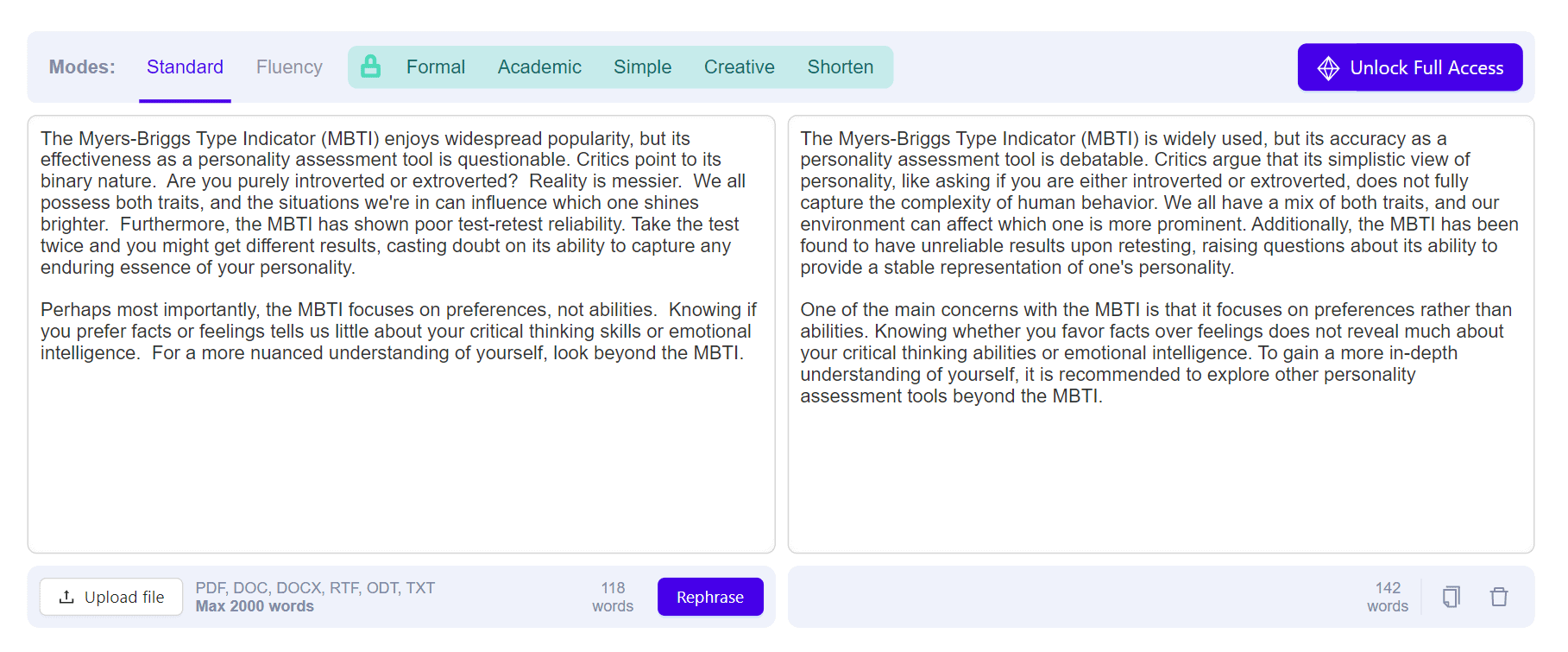Select the Fluency mode tab
This screenshot has width=1568, height=652.
tap(289, 67)
